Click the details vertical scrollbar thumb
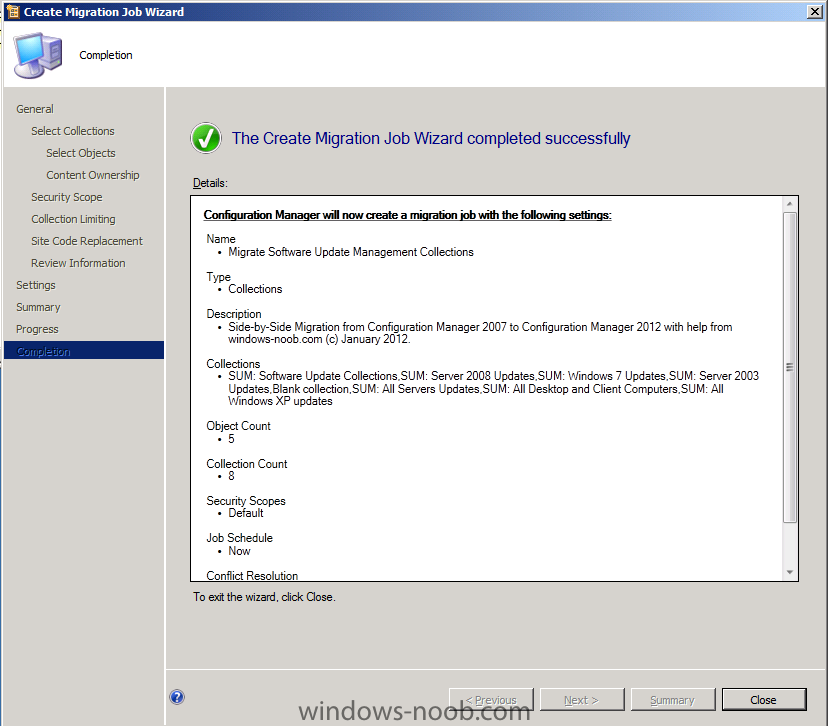This screenshot has height=726, width=828. tap(790, 367)
